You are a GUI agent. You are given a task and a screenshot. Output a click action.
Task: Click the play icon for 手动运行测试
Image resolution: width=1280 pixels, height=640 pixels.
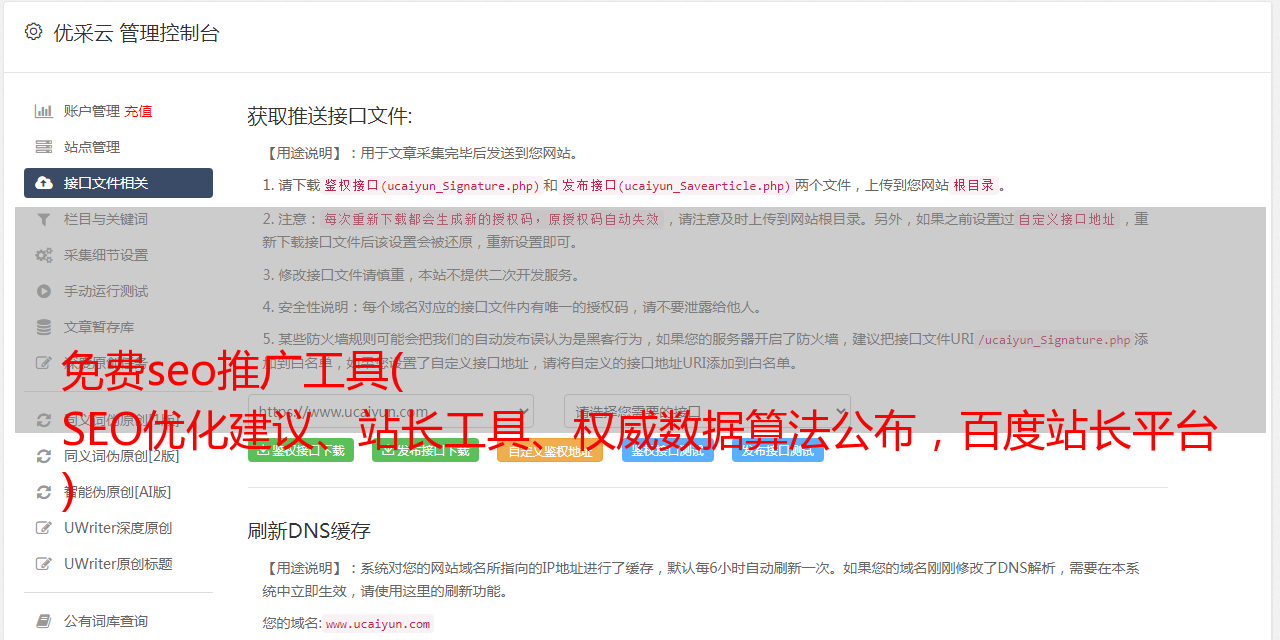pyautogui.click(x=44, y=291)
